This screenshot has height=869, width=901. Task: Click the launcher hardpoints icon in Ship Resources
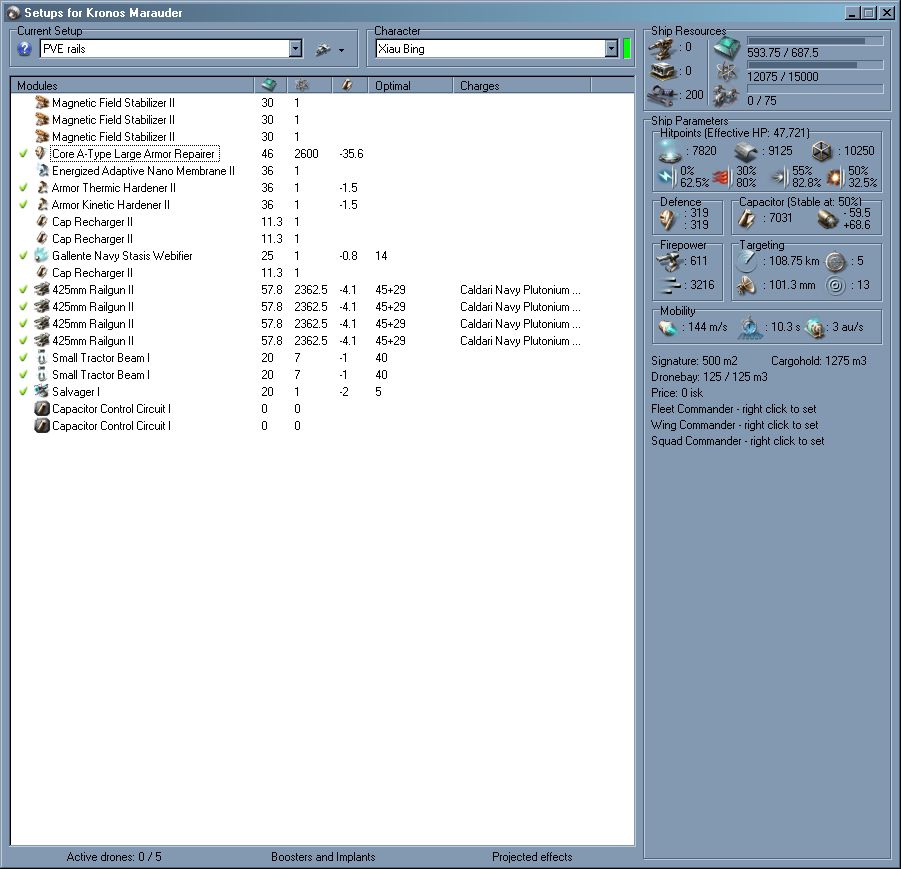pos(662,72)
